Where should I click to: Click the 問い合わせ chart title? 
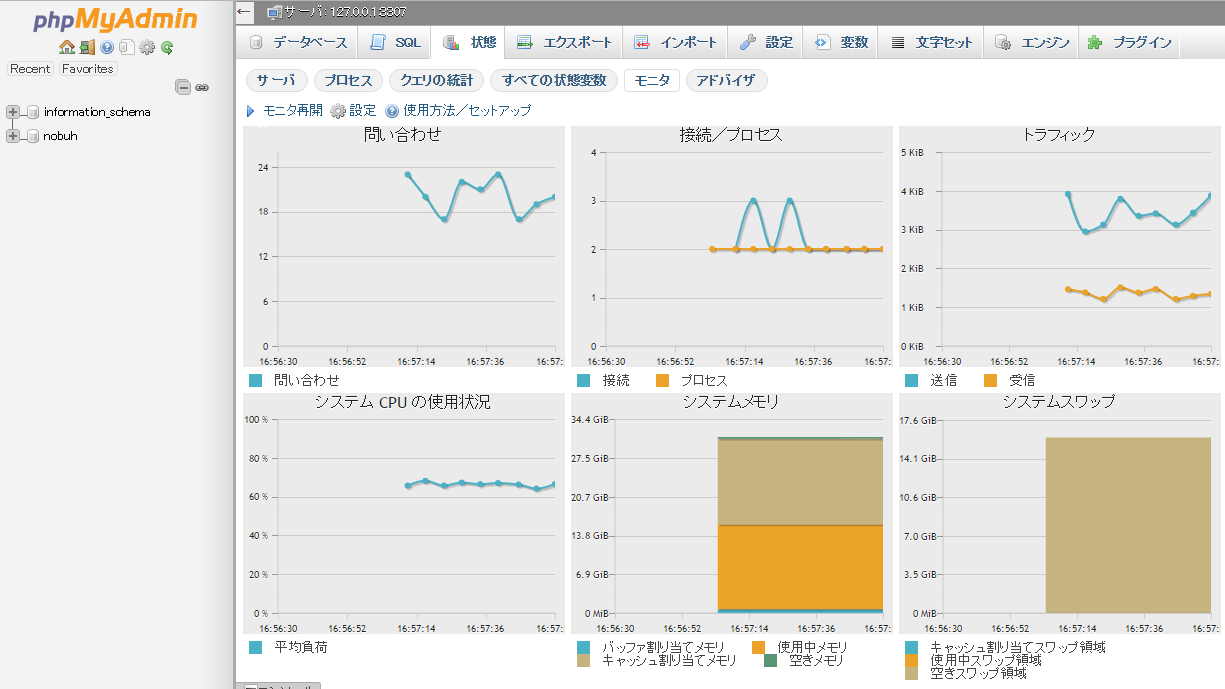click(x=402, y=134)
